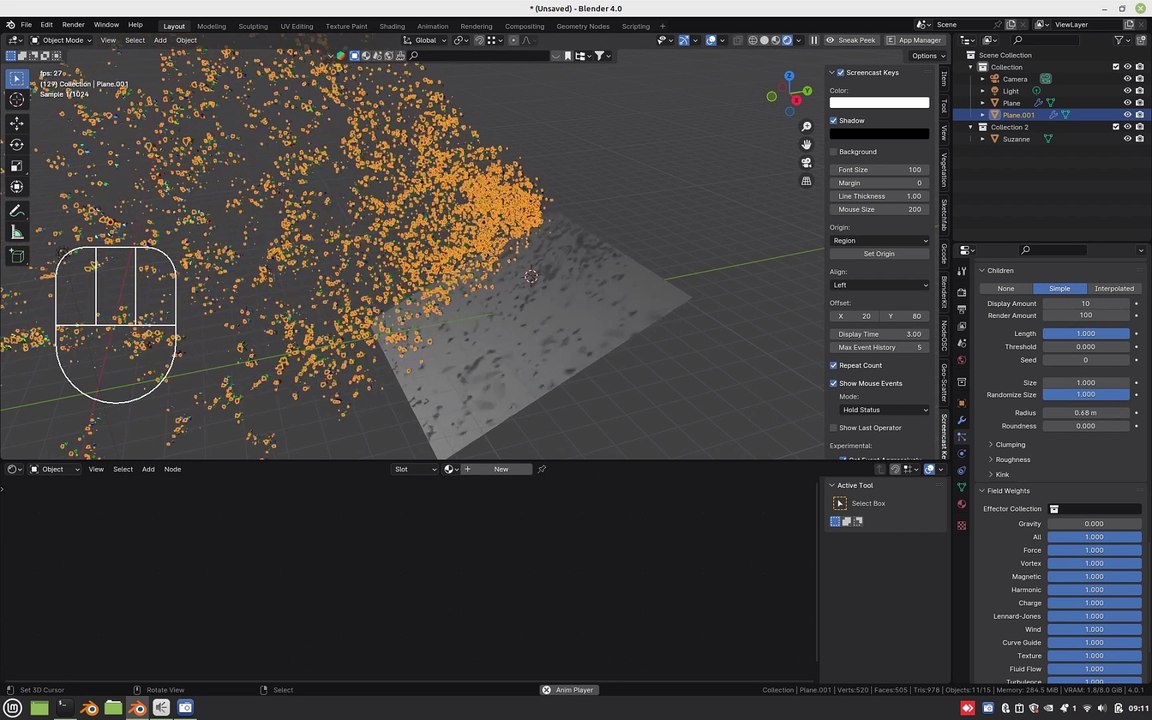This screenshot has width=1152, height=720.
Task: Click the Set Origin button
Action: click(879, 253)
